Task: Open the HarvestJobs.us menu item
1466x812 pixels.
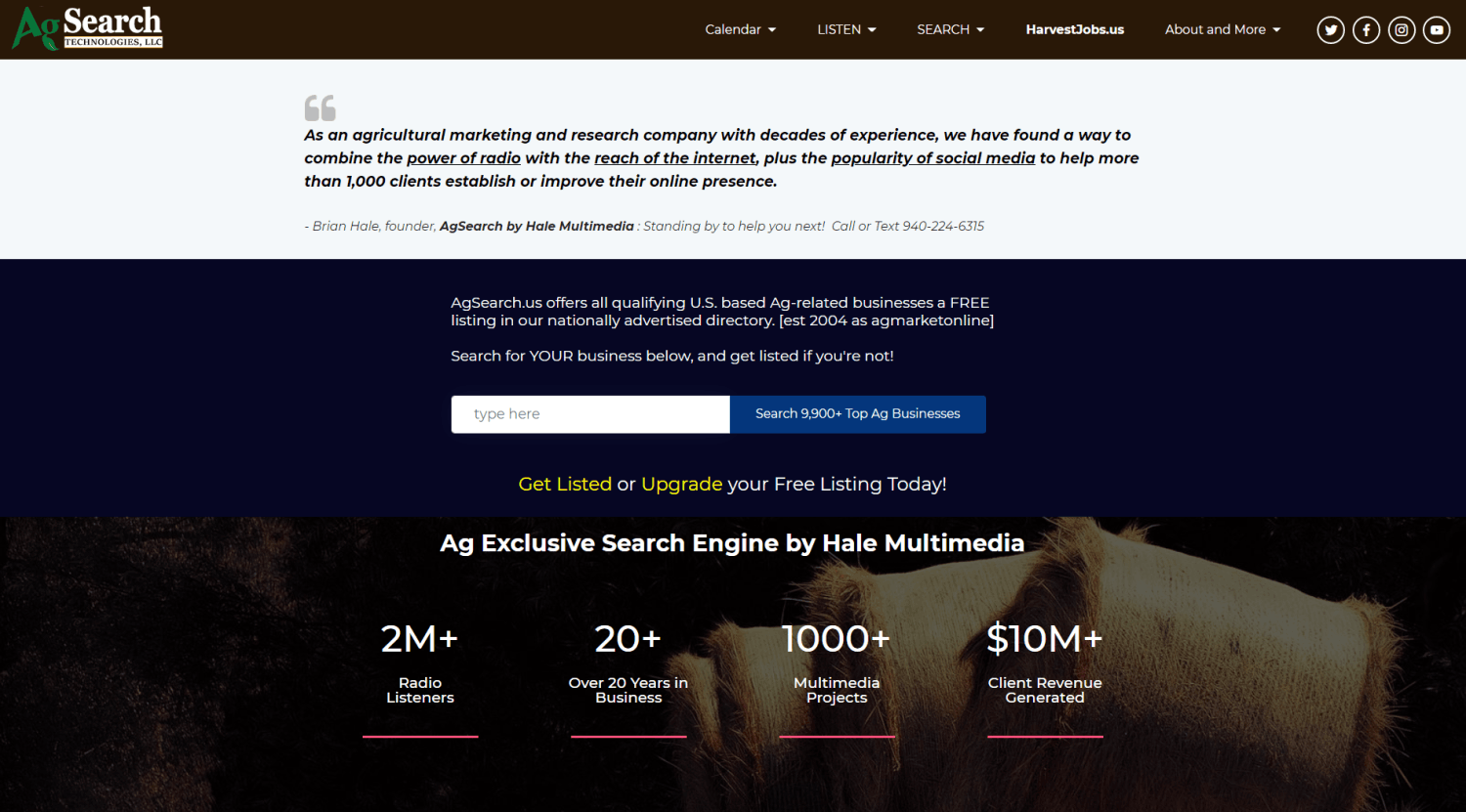Action: tap(1075, 29)
